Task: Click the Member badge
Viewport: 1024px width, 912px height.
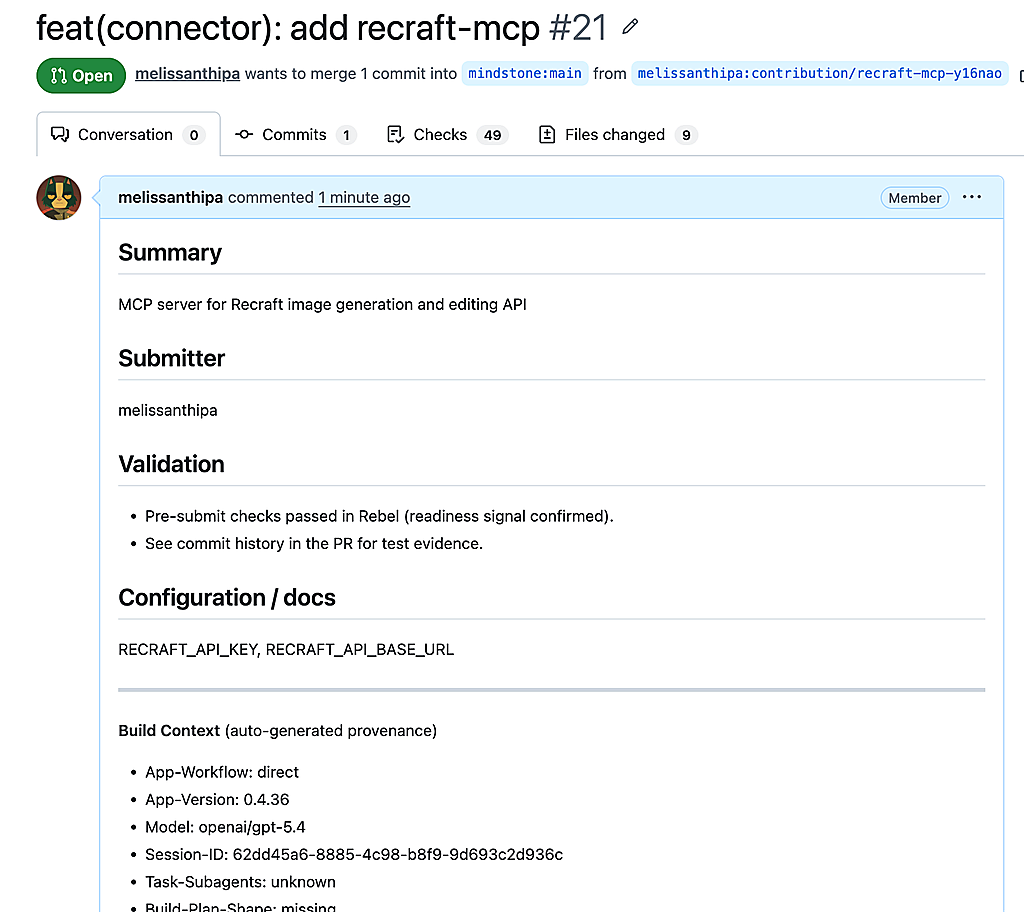Action: coord(914,198)
